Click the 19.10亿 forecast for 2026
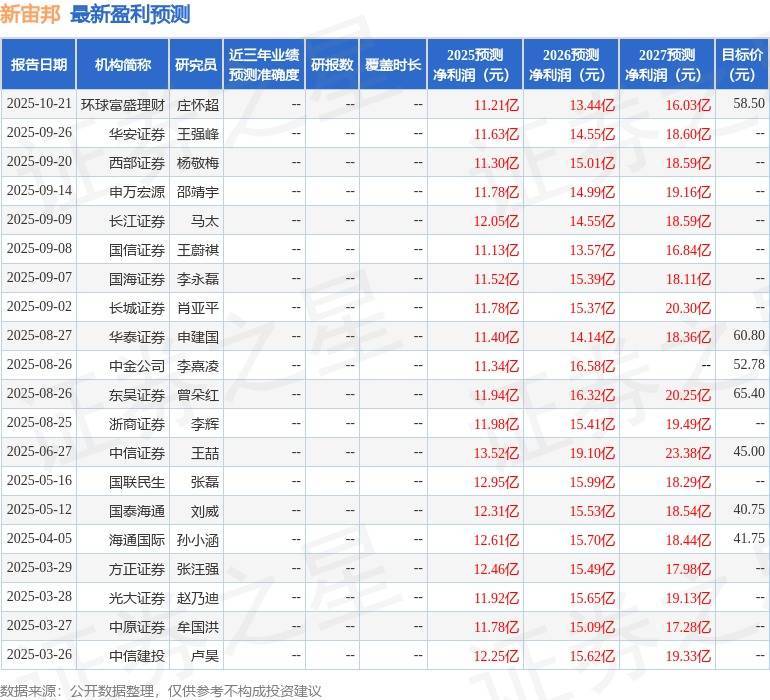Viewport: 770px width, 700px height. [593, 453]
